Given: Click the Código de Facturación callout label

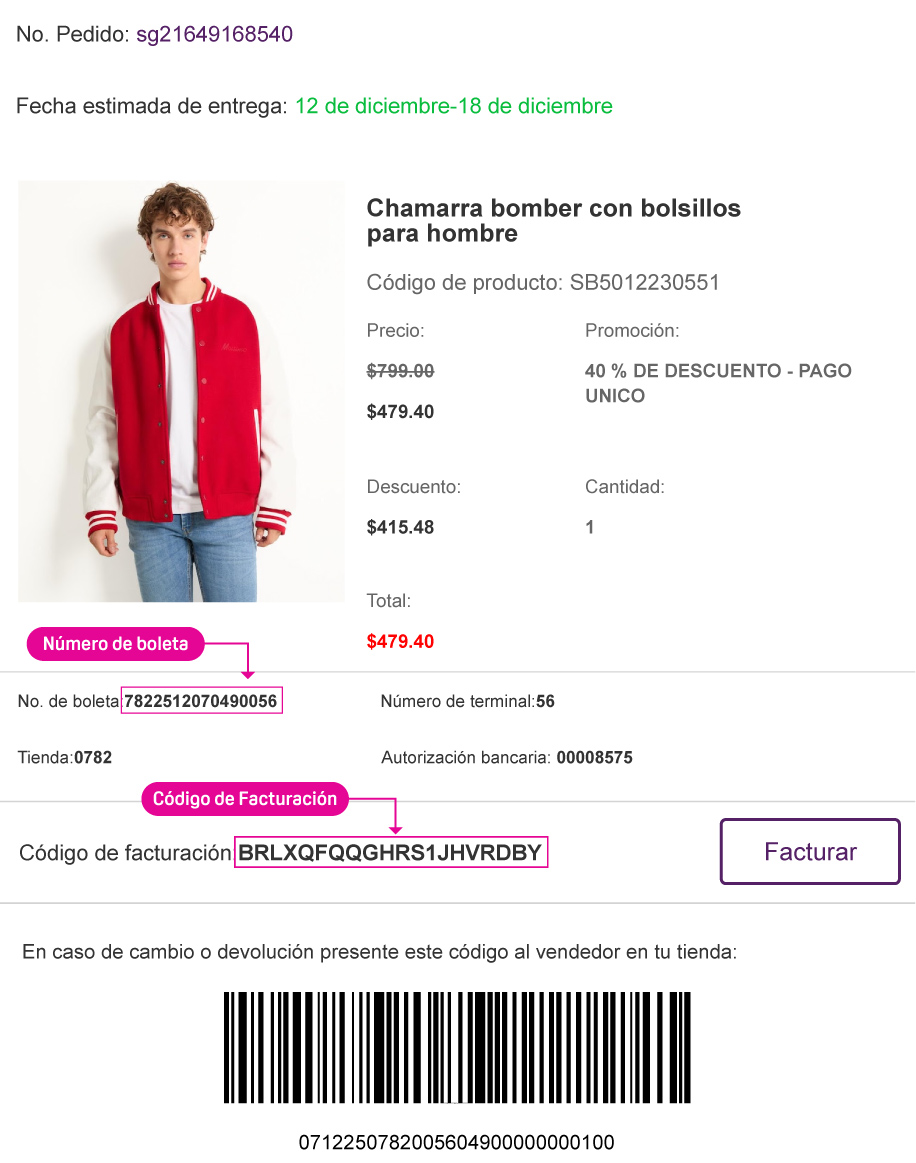Looking at the screenshot, I should (244, 799).
